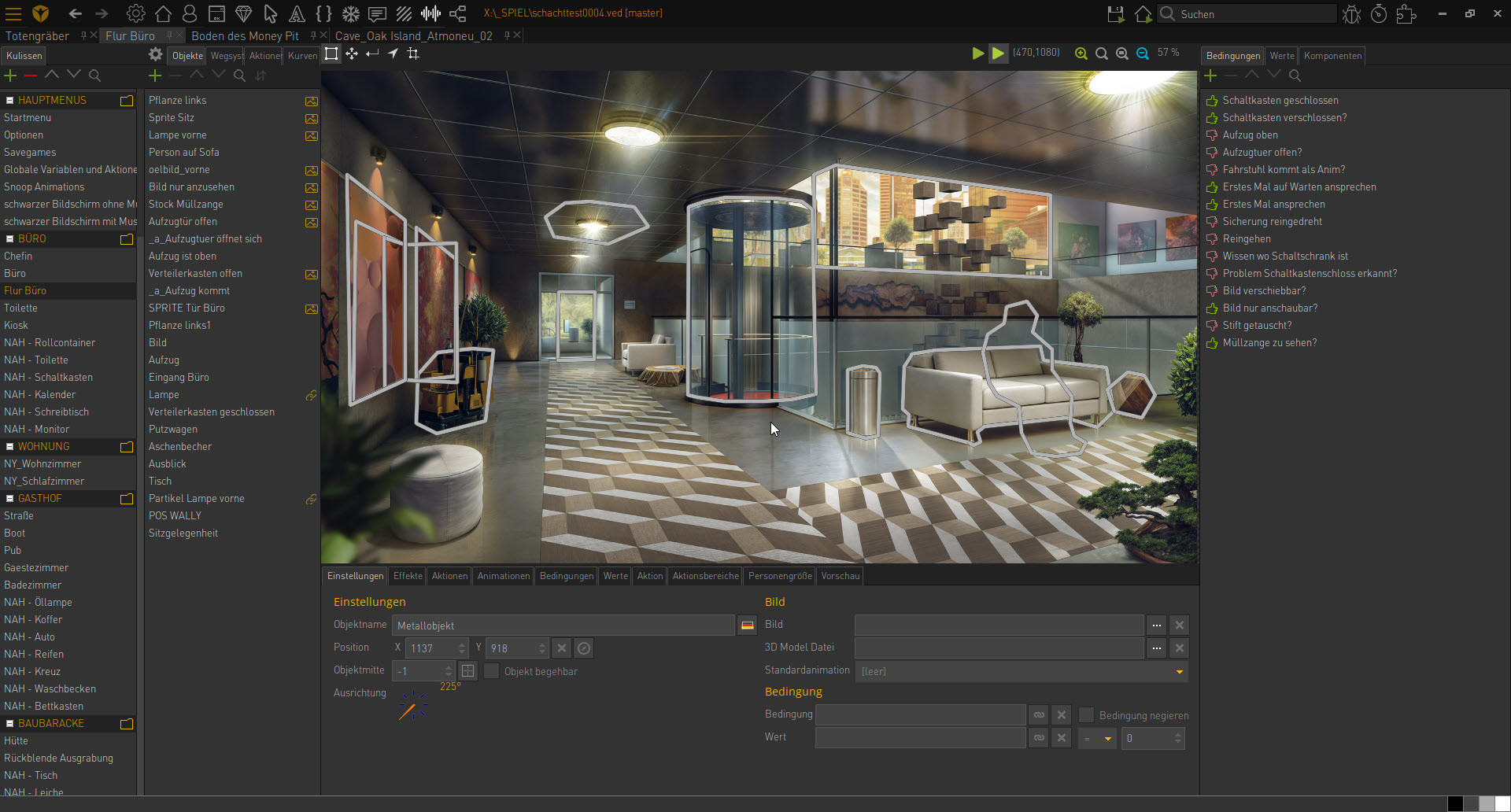
Task: Click the zoom out blue magnifier icon
Action: pyautogui.click(x=1122, y=54)
